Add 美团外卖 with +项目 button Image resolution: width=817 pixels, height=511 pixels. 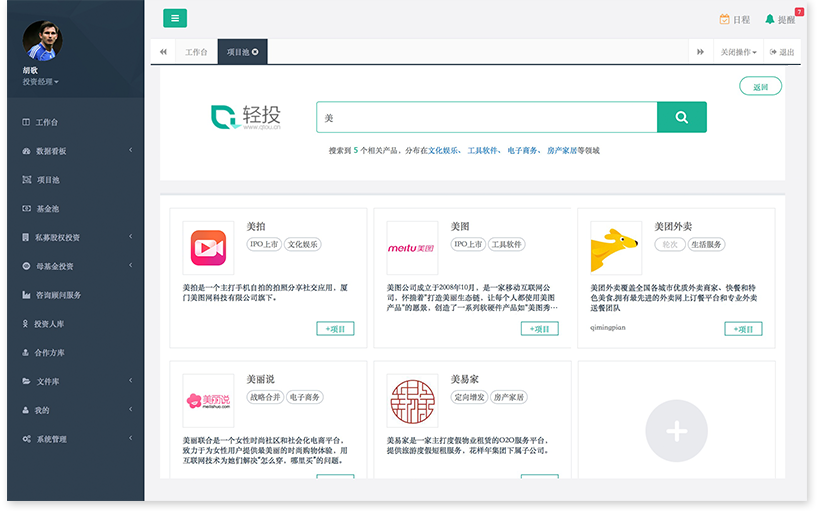click(744, 329)
